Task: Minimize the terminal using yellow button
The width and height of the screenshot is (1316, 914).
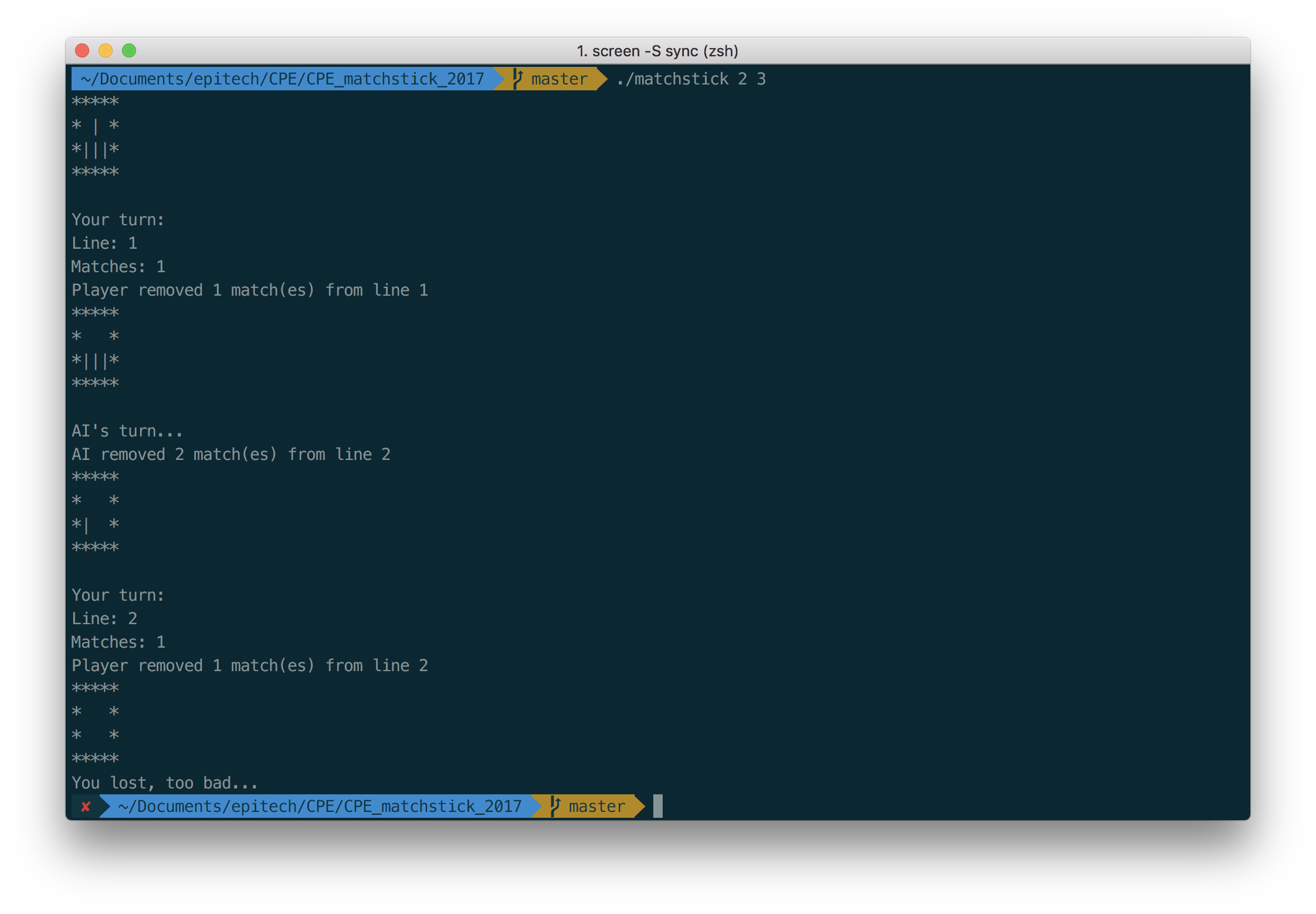Action: [106, 51]
